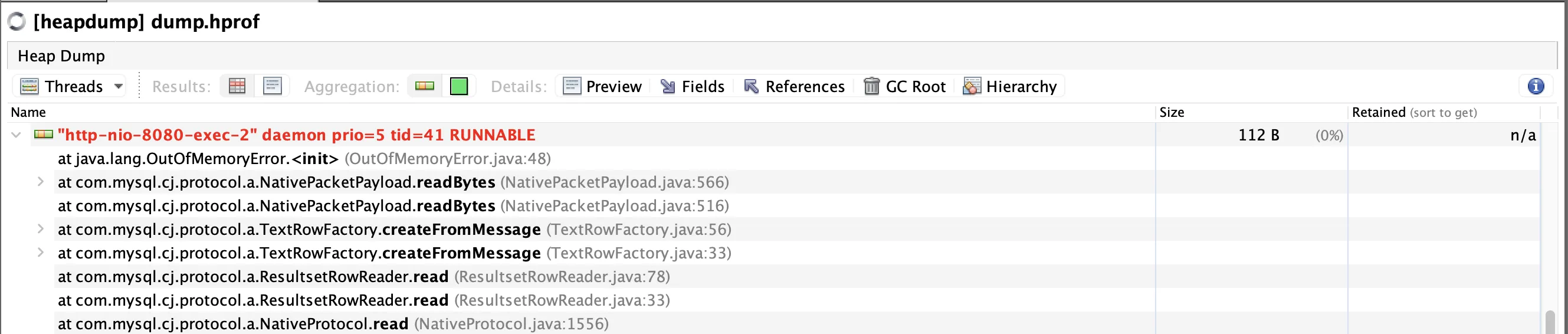Toggle the small bar aggregation icon

424,86
